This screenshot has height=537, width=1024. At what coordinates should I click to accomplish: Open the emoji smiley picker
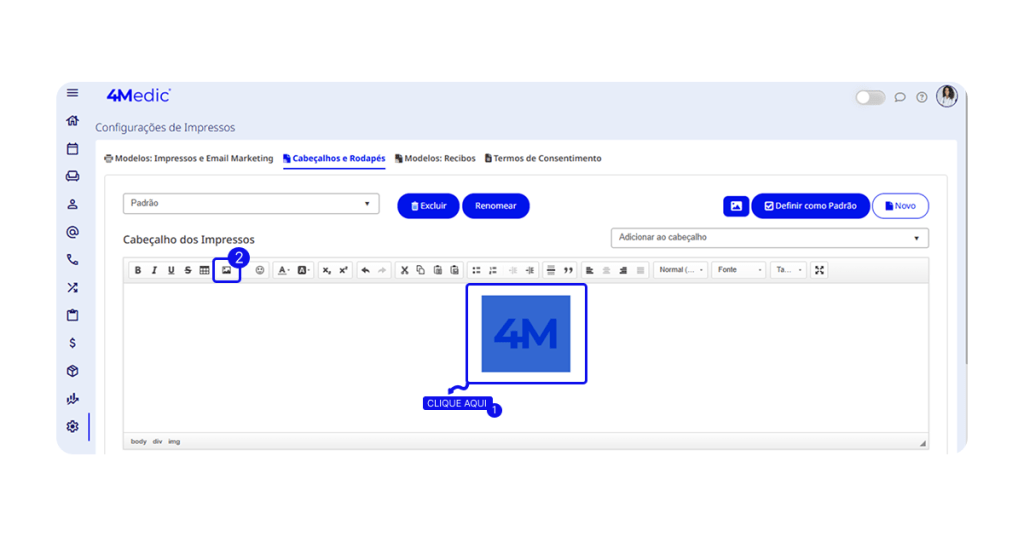point(260,270)
